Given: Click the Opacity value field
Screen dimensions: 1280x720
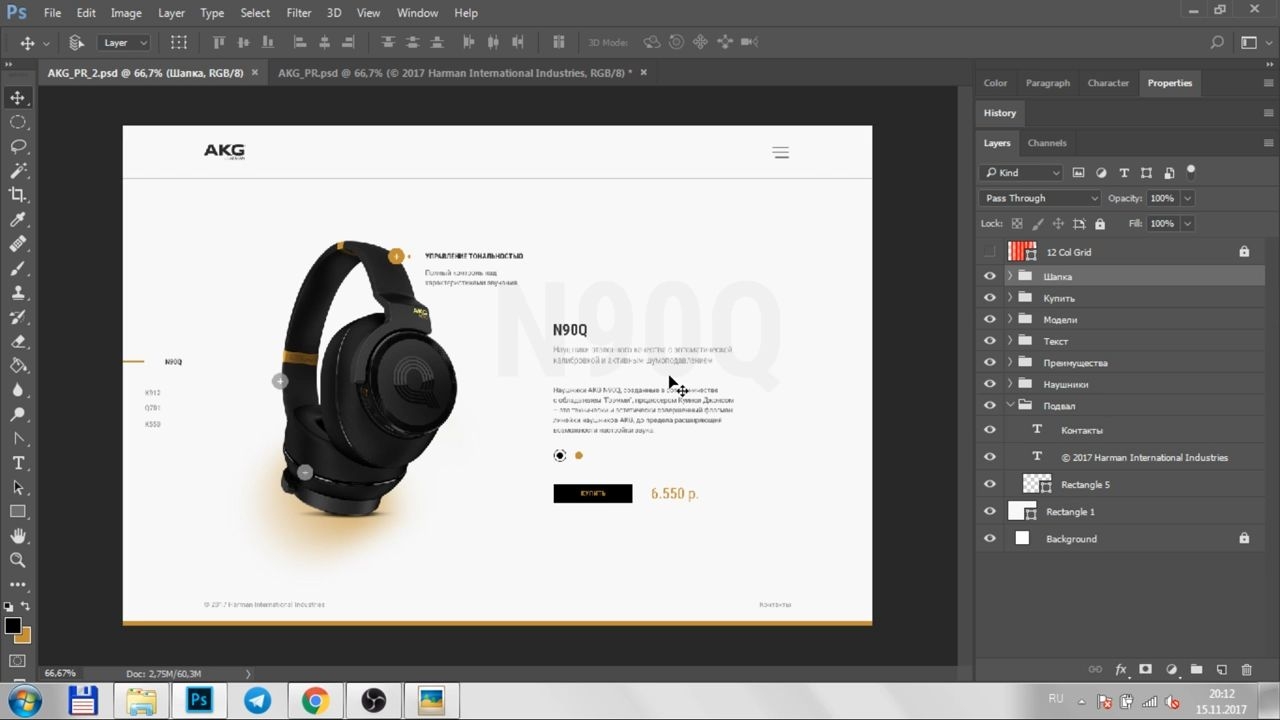Looking at the screenshot, I should coord(1163,198).
